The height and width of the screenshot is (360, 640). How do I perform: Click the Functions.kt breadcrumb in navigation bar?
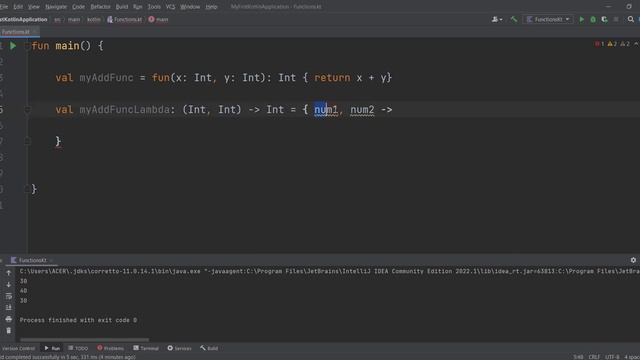pos(124,19)
